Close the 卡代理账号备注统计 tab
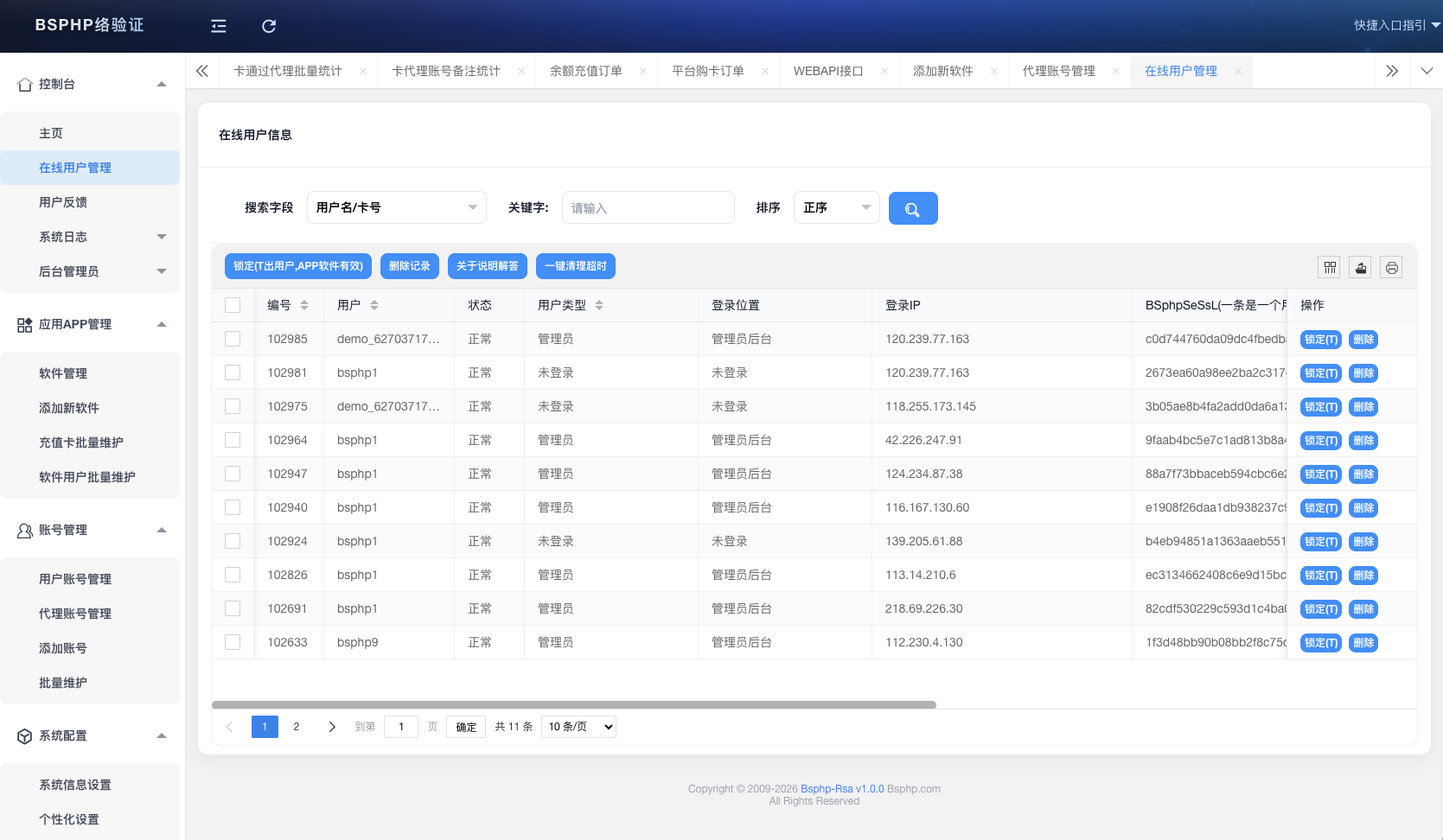This screenshot has height=840, width=1443. [521, 71]
